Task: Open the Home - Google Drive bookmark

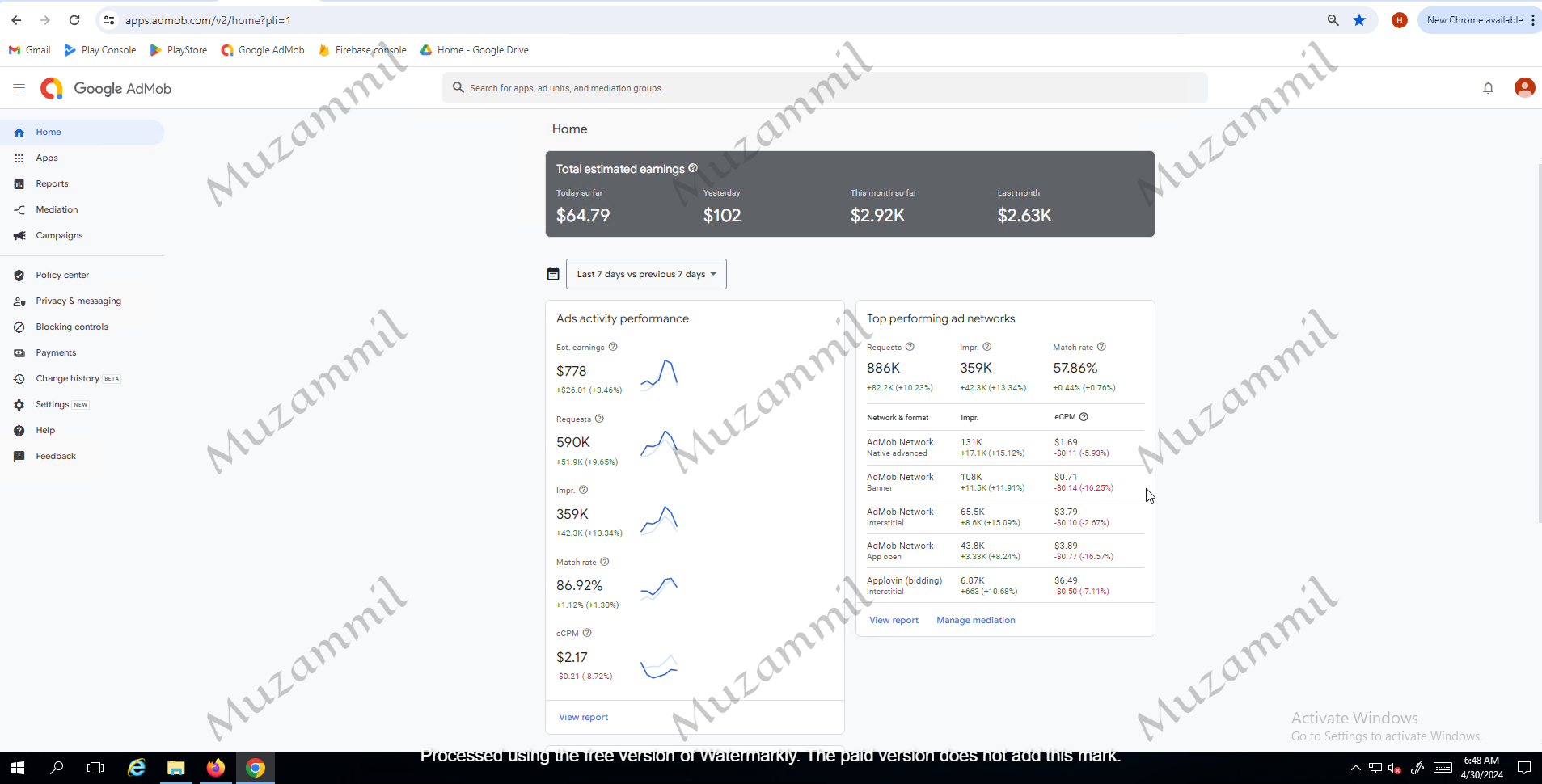Action: 475,50
